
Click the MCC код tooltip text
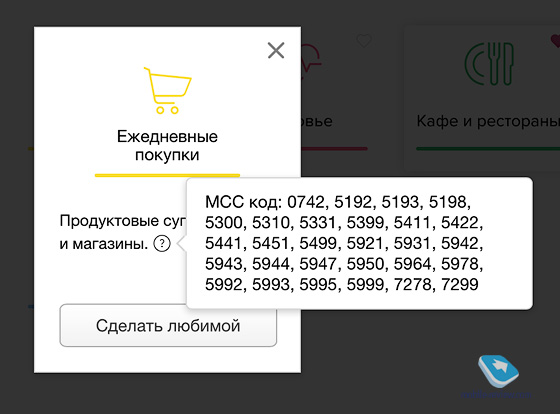(x=344, y=243)
